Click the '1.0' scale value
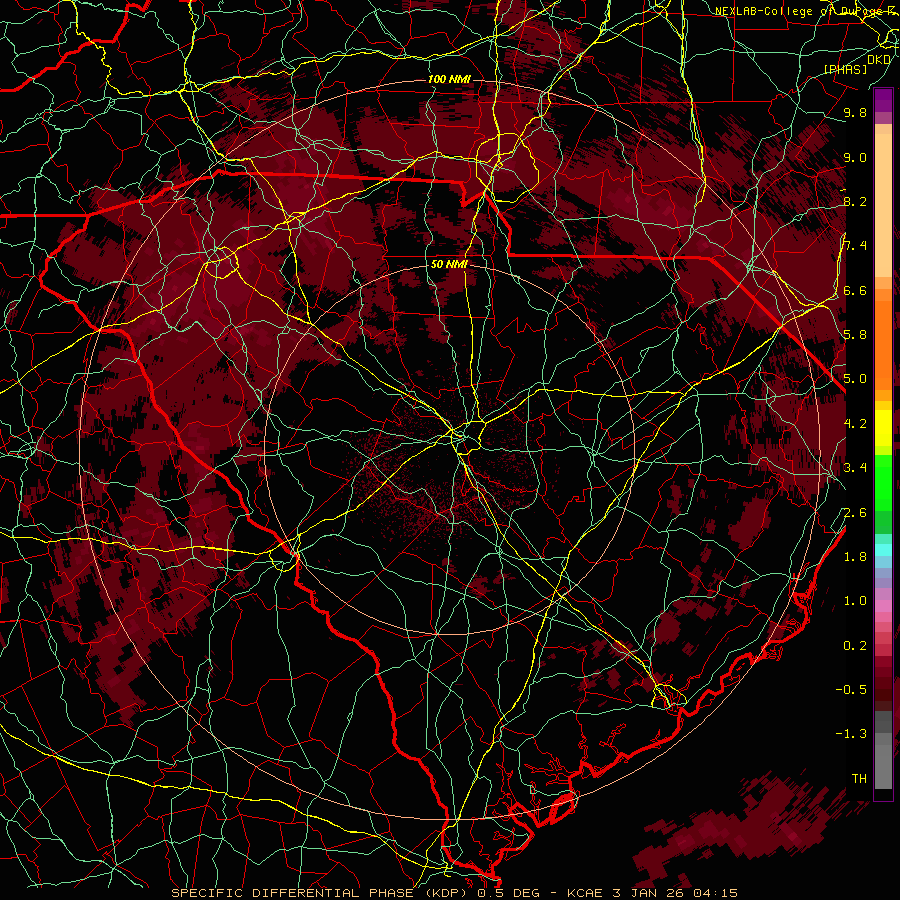The height and width of the screenshot is (900, 900). pyautogui.click(x=855, y=601)
